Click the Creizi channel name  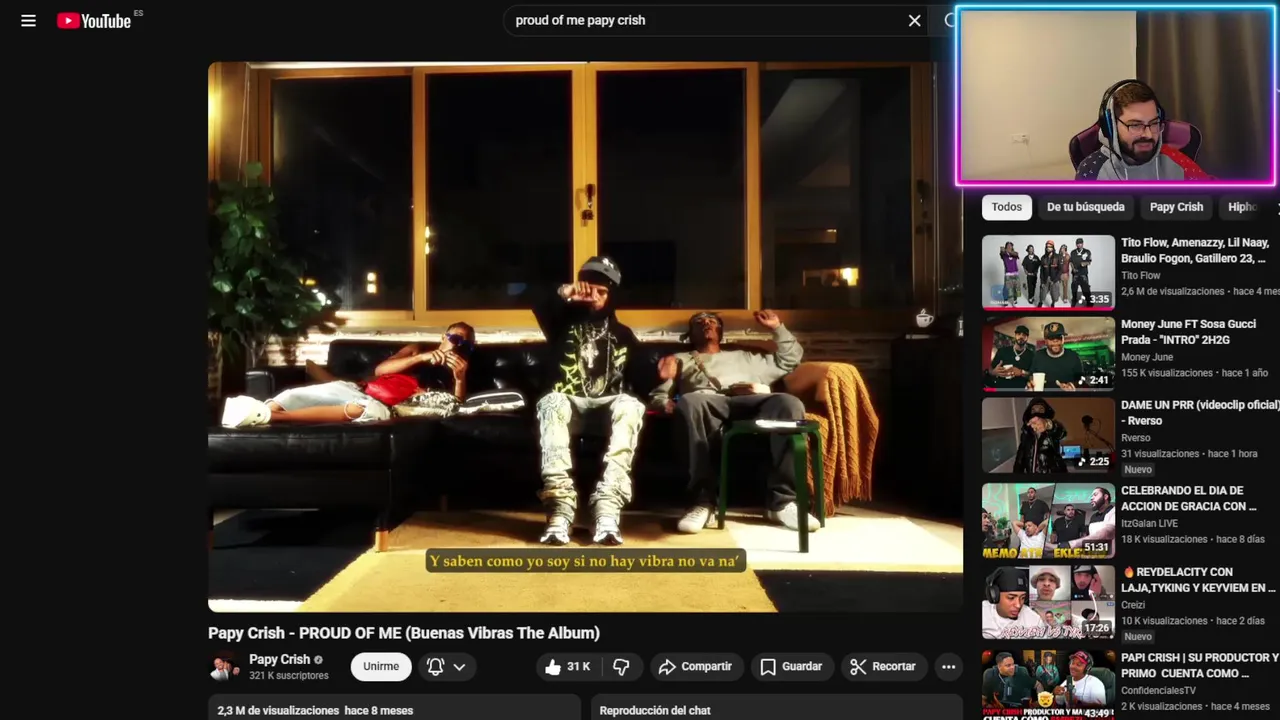[1133, 605]
